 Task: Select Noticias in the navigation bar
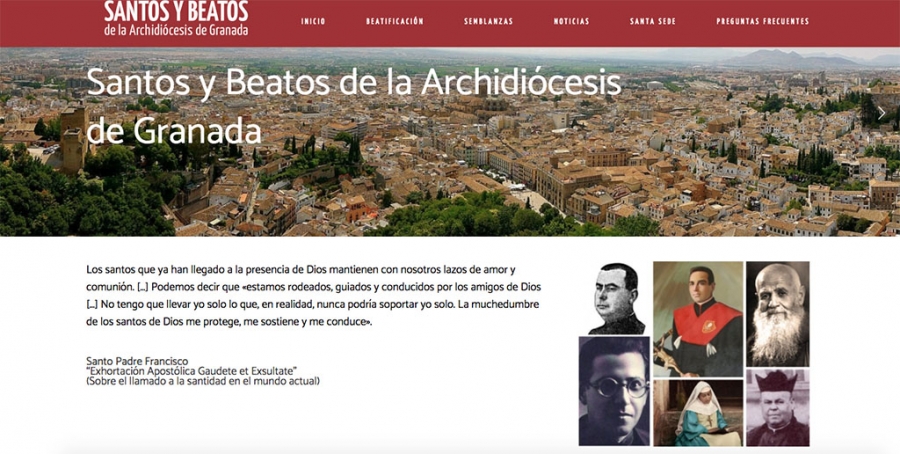pyautogui.click(x=572, y=21)
